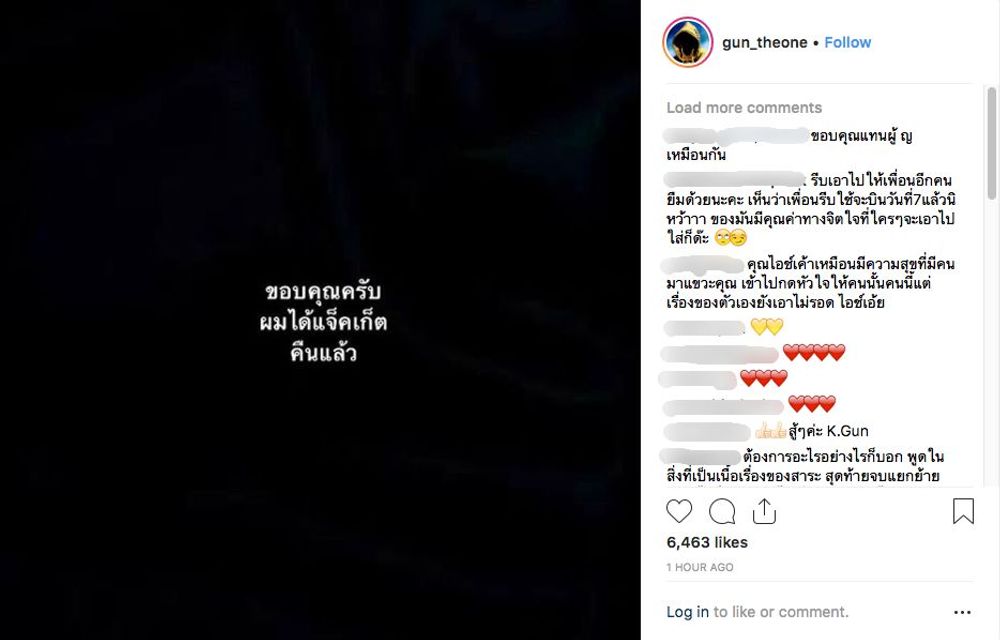1000x640 pixels.
Task: Click blurred username beside yellow hearts
Action: [704, 328]
